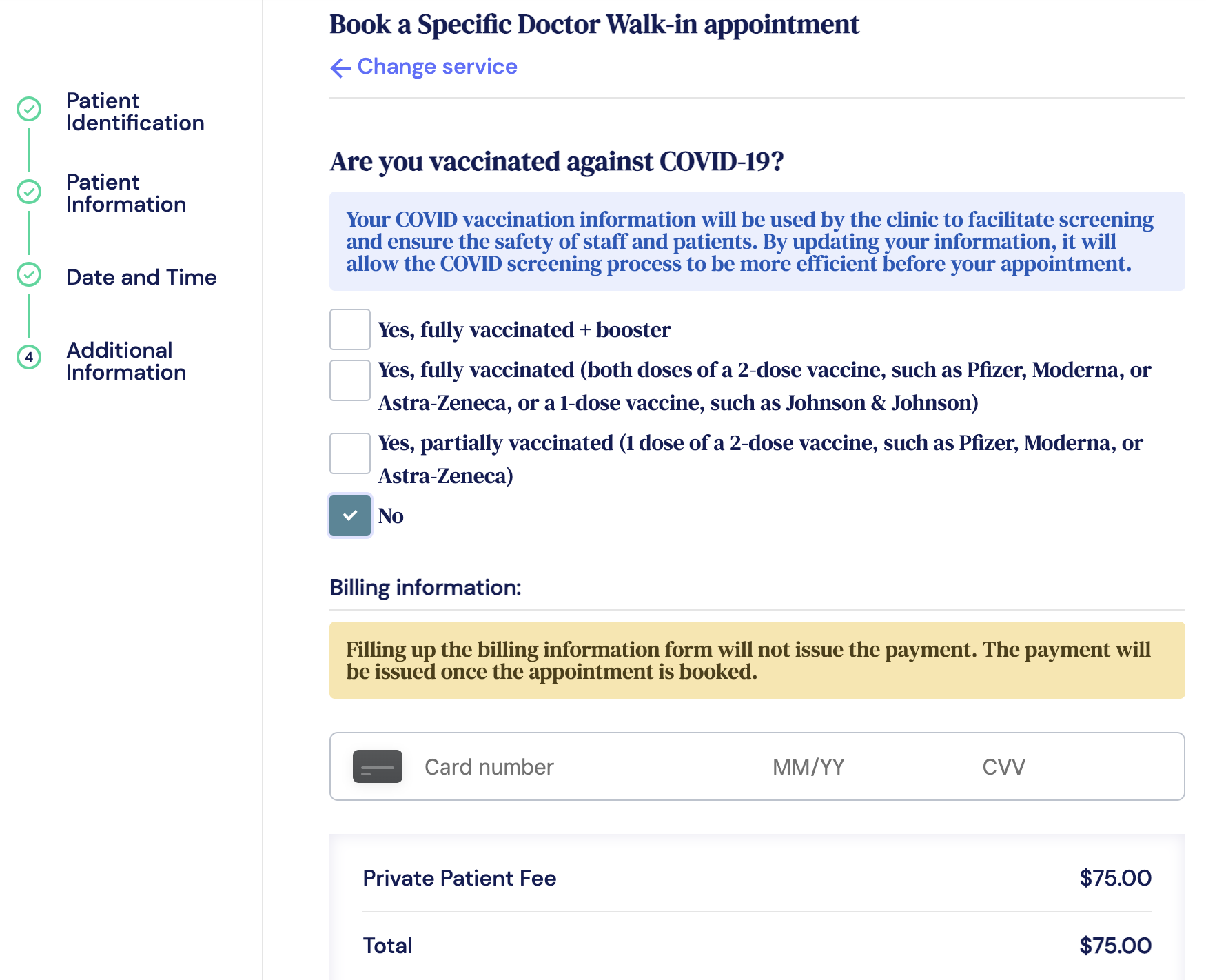Click the credit card icon in billing field
The image size is (1206, 980).
tap(377, 766)
